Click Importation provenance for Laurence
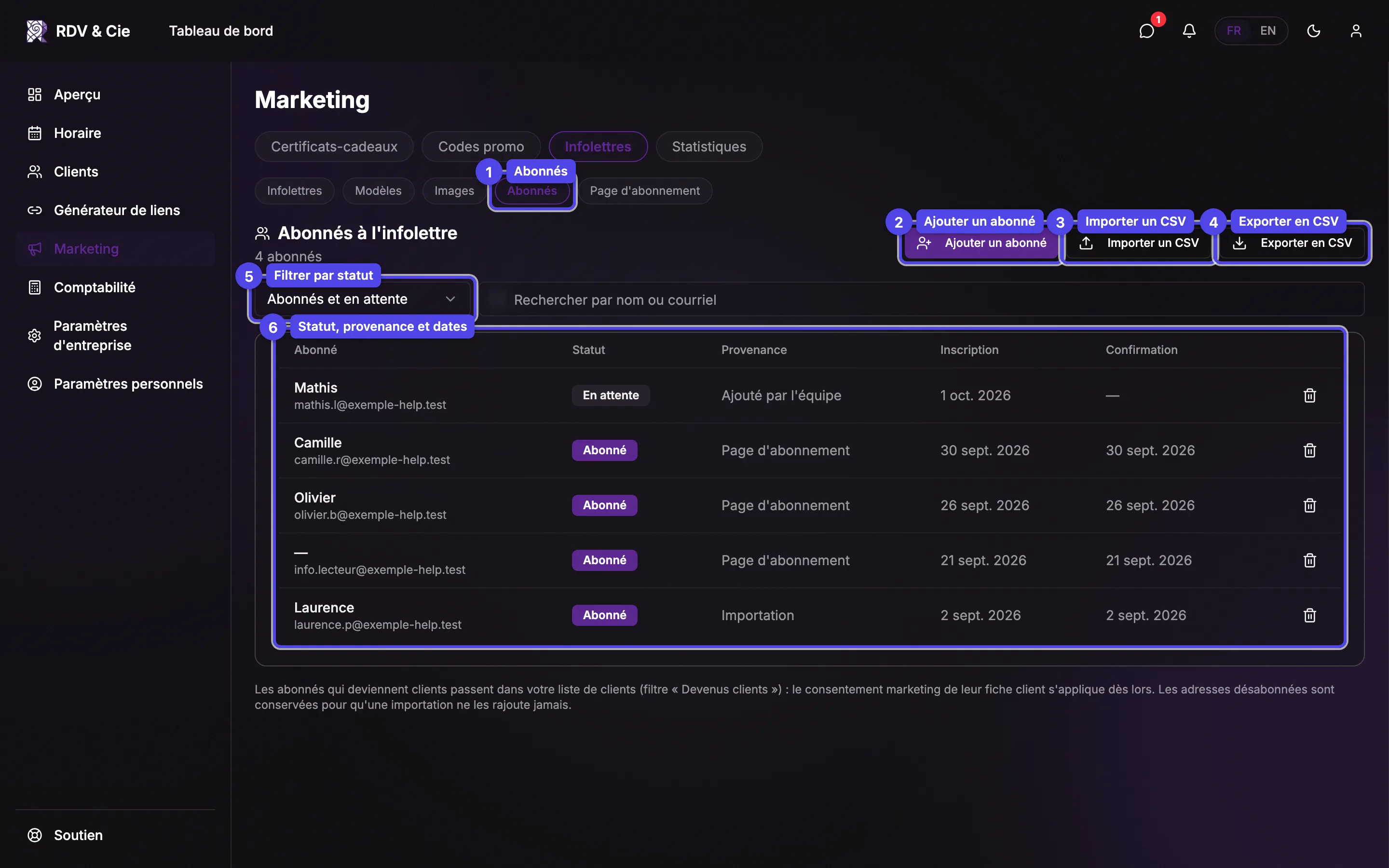Screen dimensions: 1389x868 click(758, 615)
